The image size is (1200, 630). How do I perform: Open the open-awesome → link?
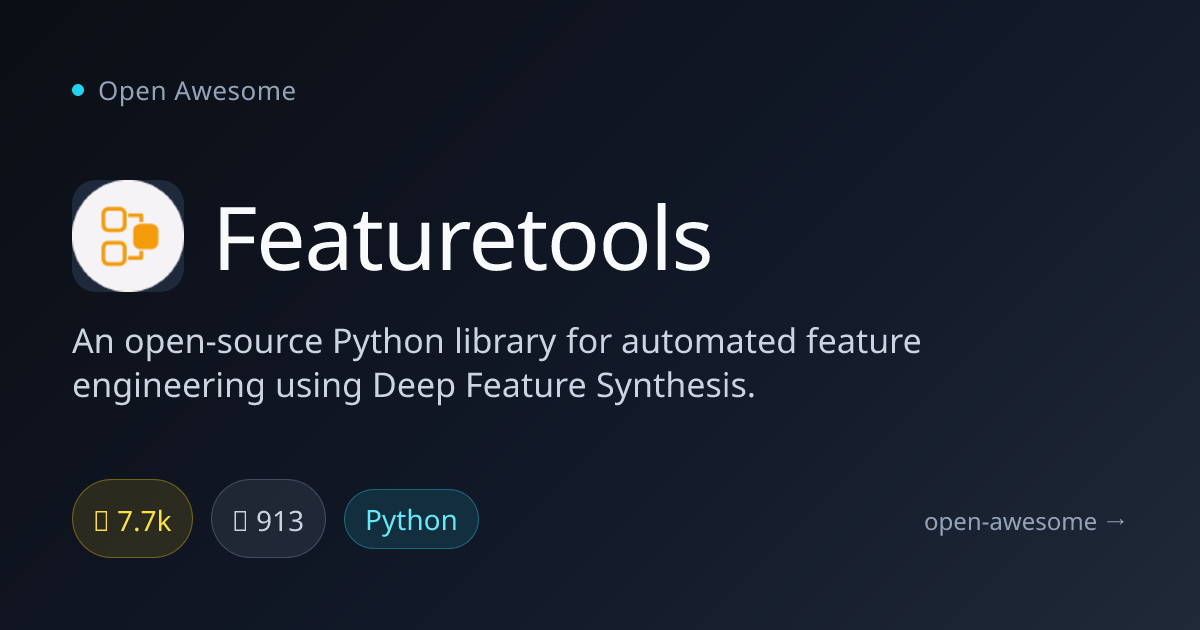(x=1026, y=521)
